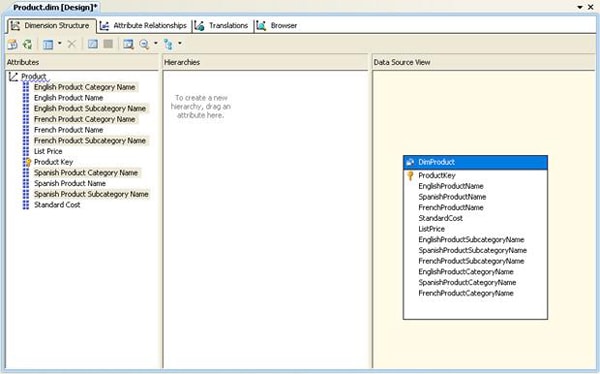Select English Product Name attribute

tap(68, 98)
